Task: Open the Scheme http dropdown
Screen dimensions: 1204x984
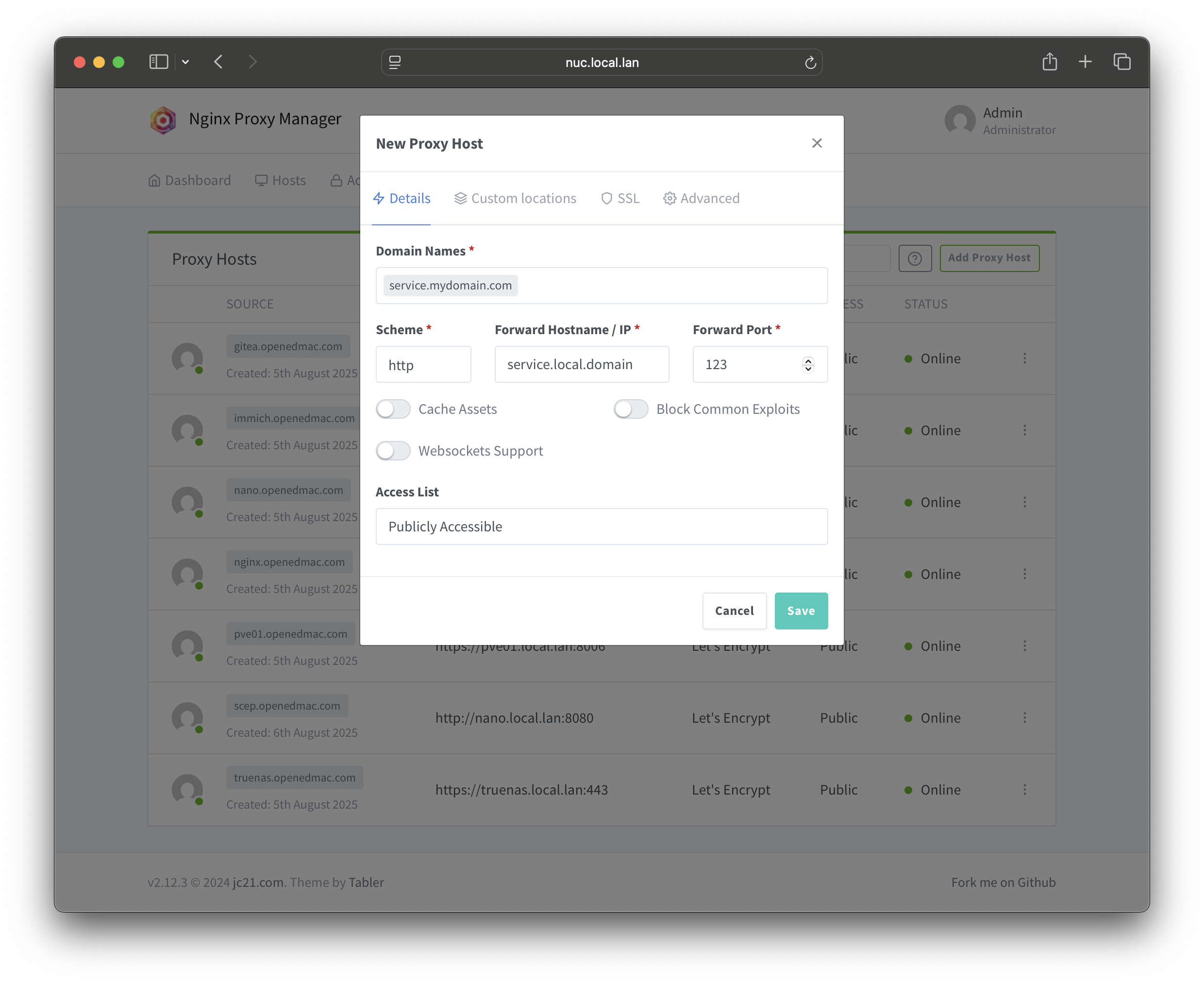Action: [423, 364]
